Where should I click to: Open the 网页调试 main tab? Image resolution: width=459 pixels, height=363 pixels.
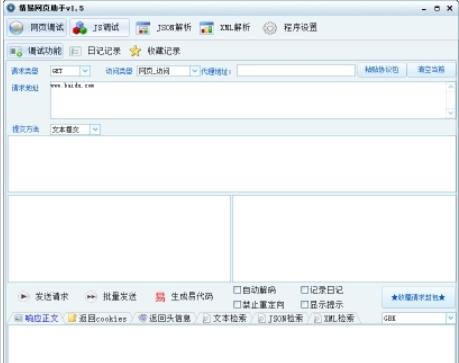37,27
